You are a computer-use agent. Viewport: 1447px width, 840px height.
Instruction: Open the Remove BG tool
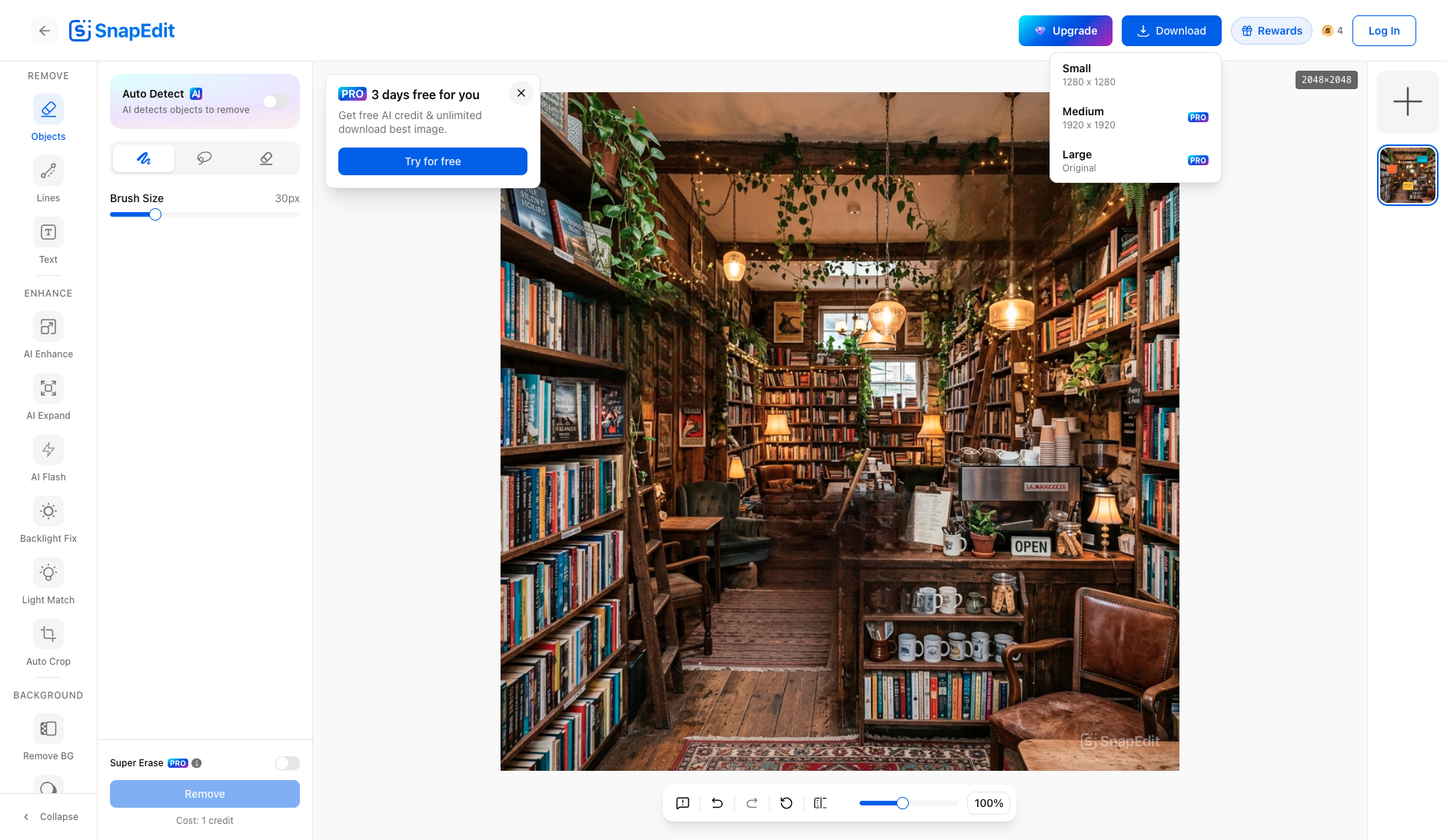click(48, 737)
